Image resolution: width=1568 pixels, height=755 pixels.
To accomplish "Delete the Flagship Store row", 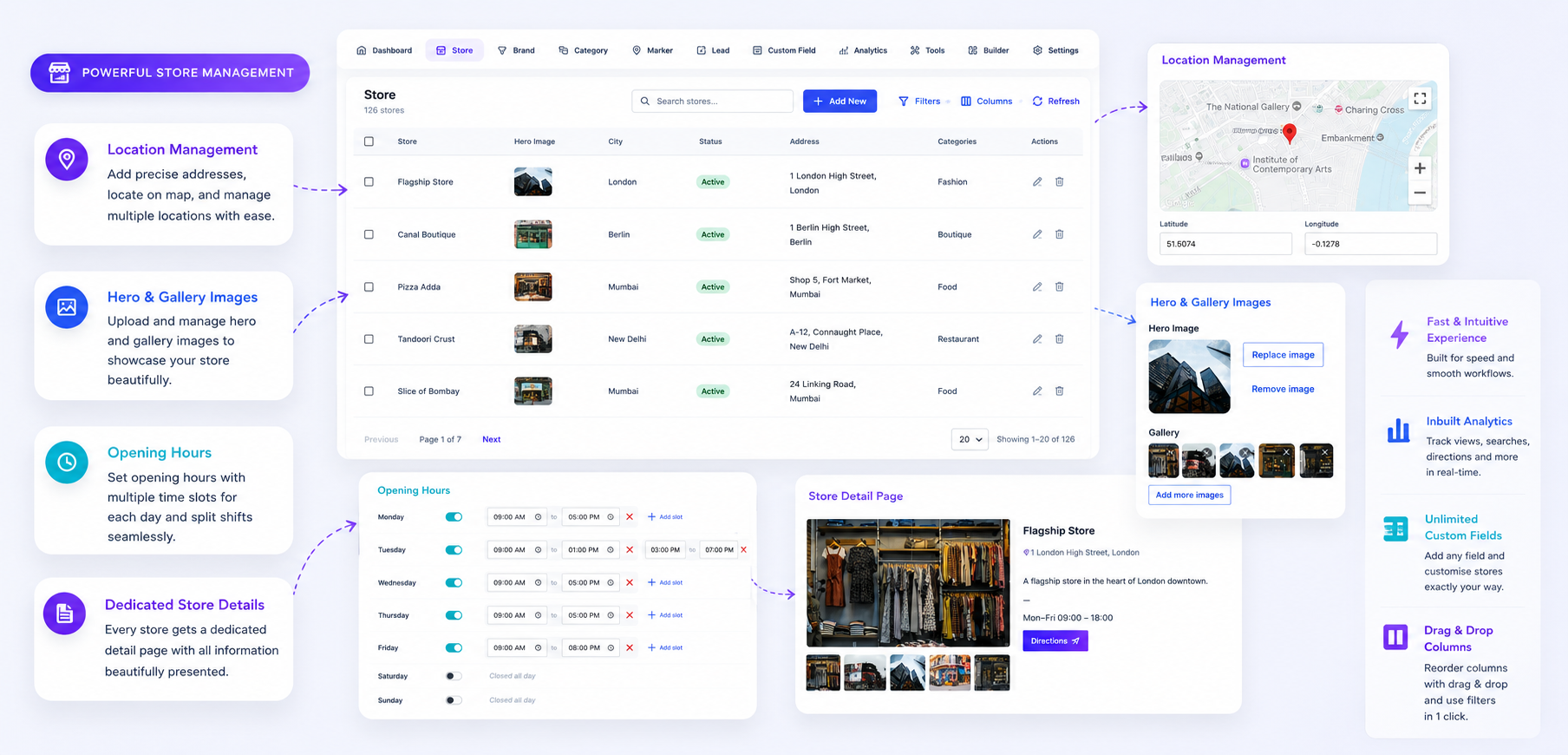I will 1059,182.
